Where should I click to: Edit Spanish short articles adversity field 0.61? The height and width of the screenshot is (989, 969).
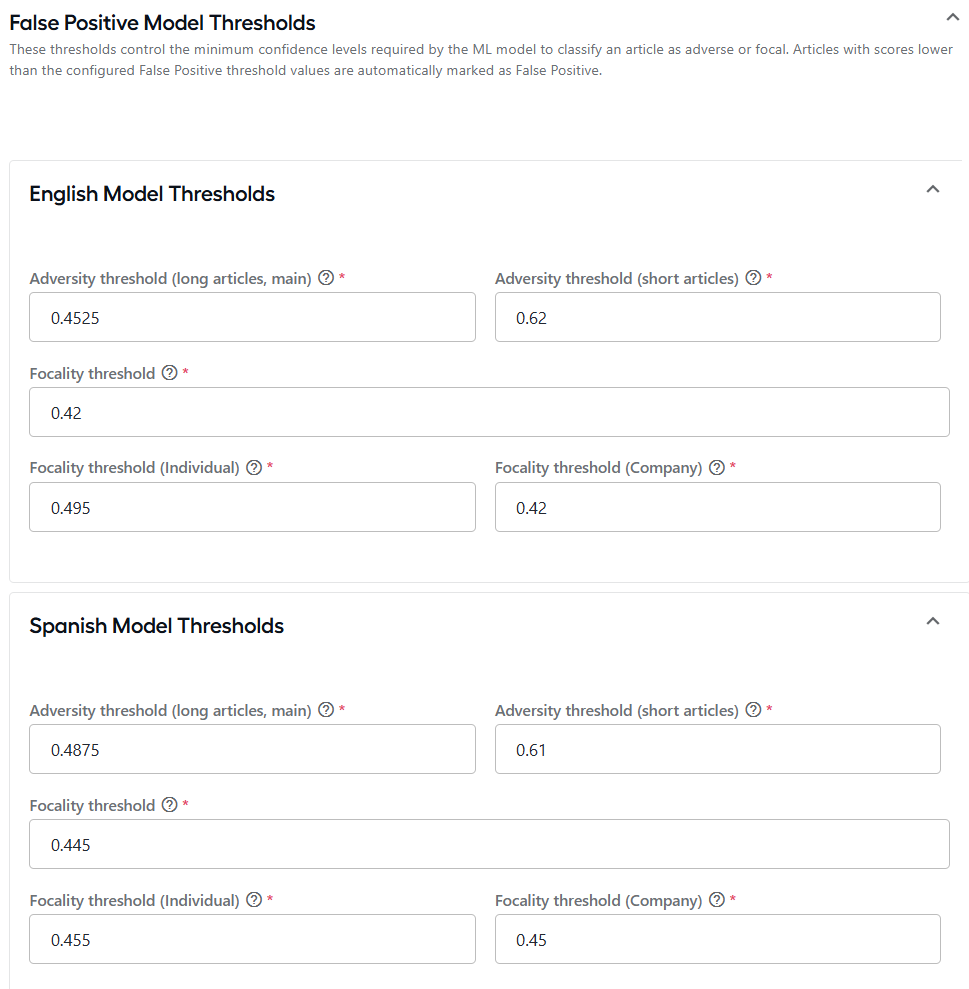click(718, 749)
